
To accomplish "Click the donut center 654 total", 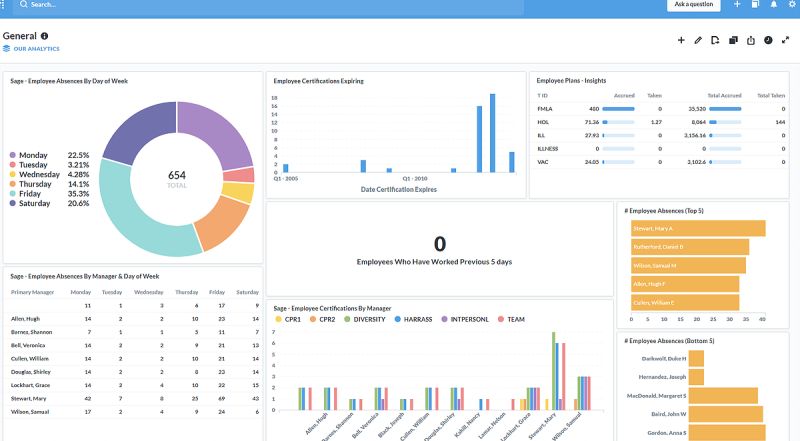I will 177,178.
